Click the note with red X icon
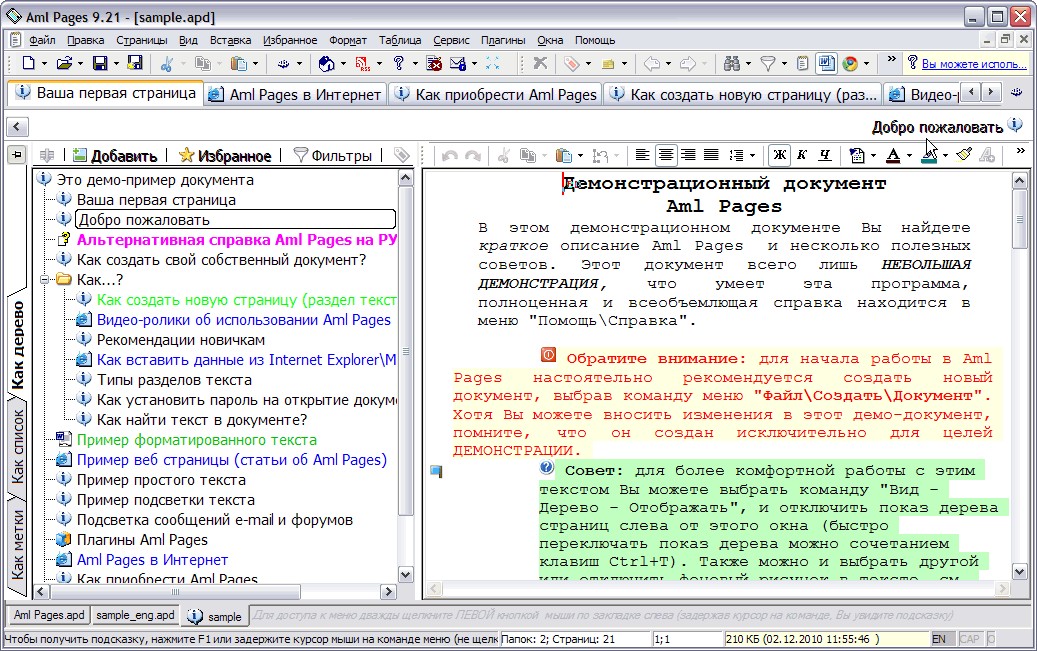The image size is (1037, 651). (434, 64)
